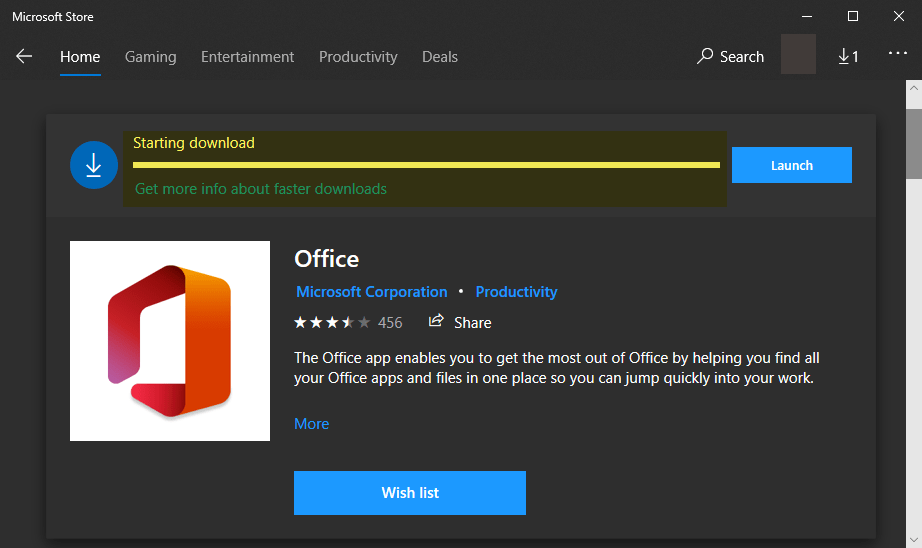Switch to the Gaming tab
The image size is (922, 548).
tap(151, 56)
